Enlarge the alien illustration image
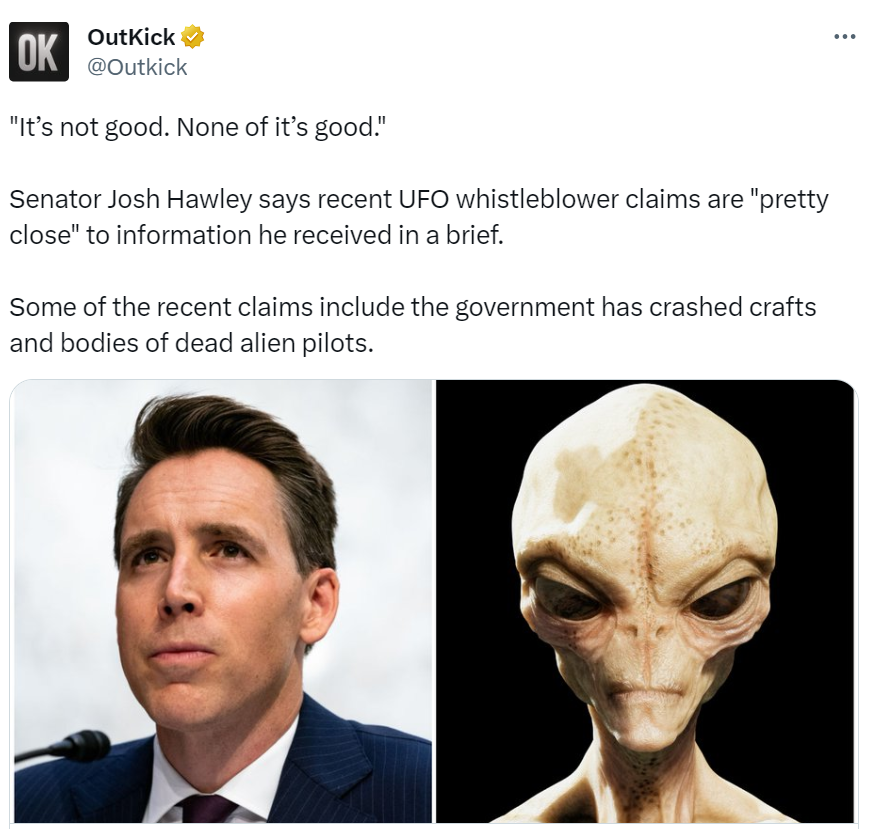The image size is (871, 829). pos(645,601)
